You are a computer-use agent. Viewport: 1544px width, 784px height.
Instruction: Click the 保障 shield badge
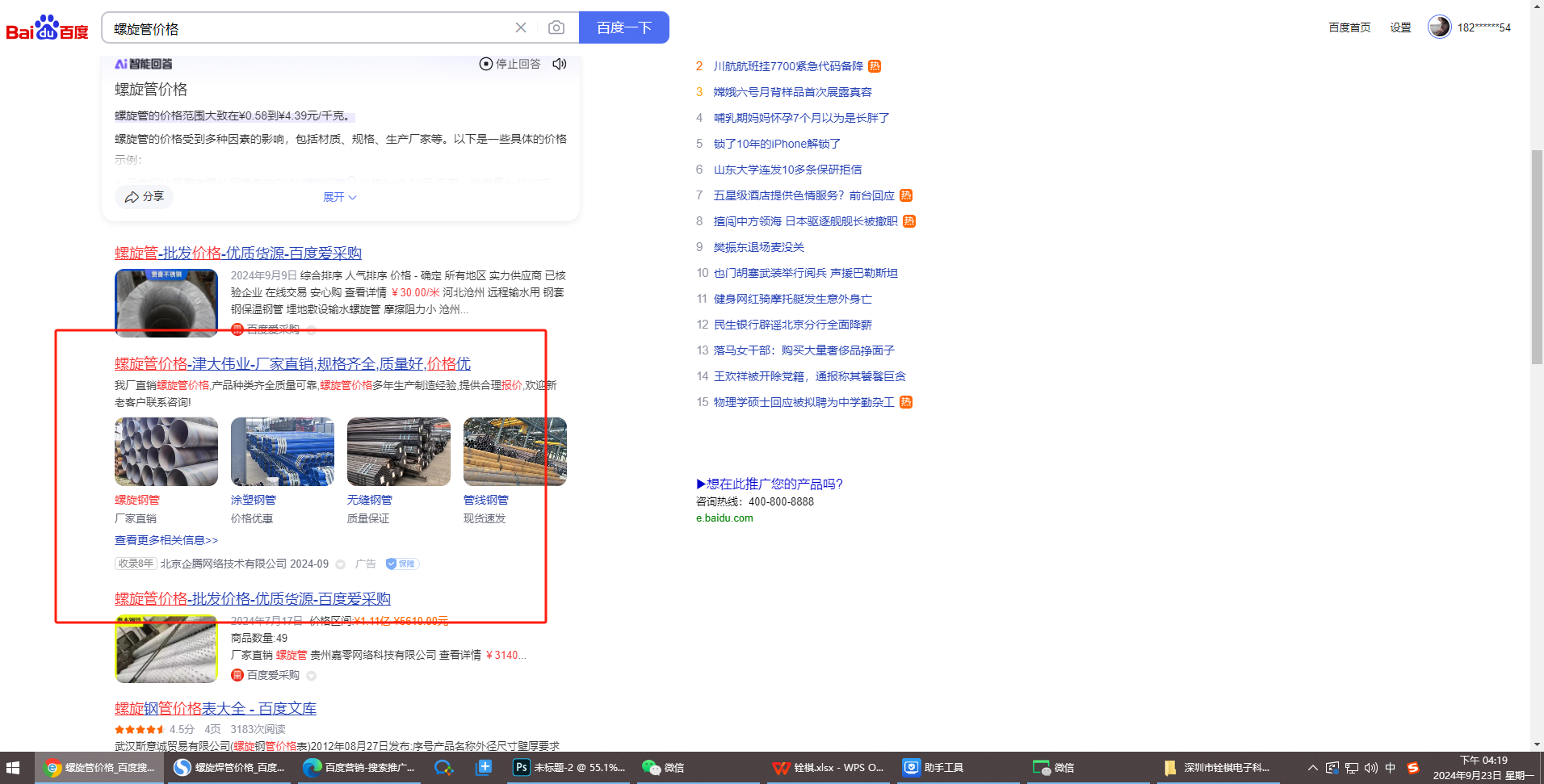pyautogui.click(x=401, y=564)
